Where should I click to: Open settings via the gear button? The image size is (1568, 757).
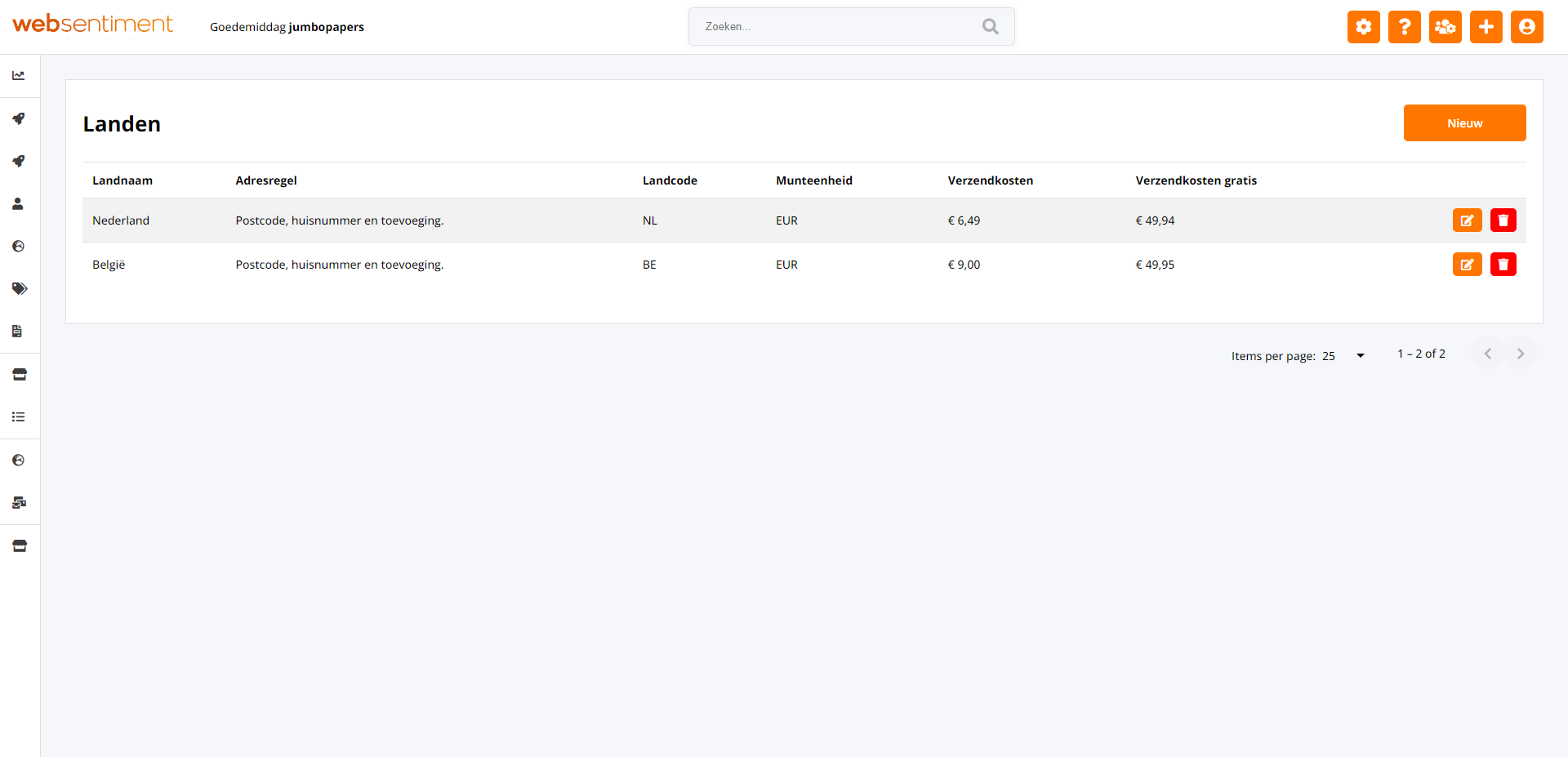tap(1363, 27)
